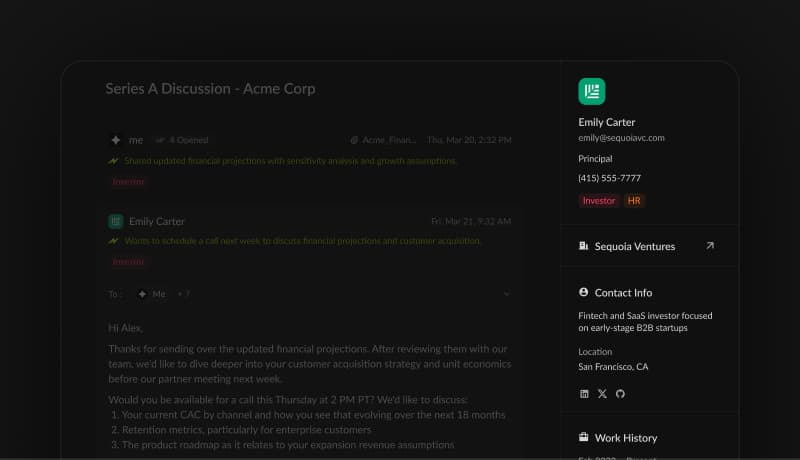The width and height of the screenshot is (800, 460).
Task: Click the Work History briefcase icon
Action: (584, 437)
